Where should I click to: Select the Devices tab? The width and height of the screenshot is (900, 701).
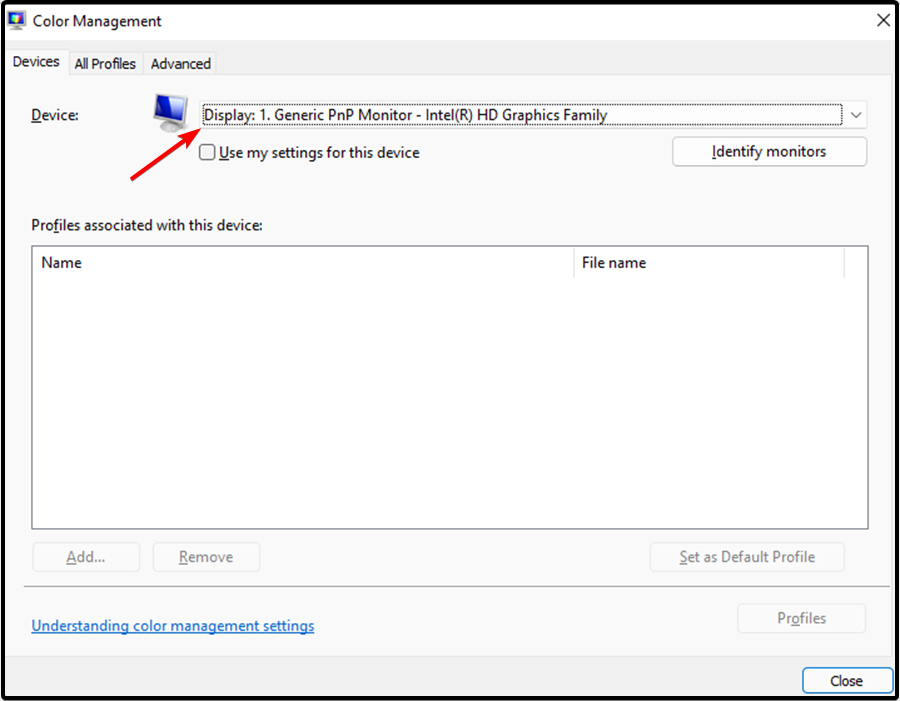pos(36,61)
